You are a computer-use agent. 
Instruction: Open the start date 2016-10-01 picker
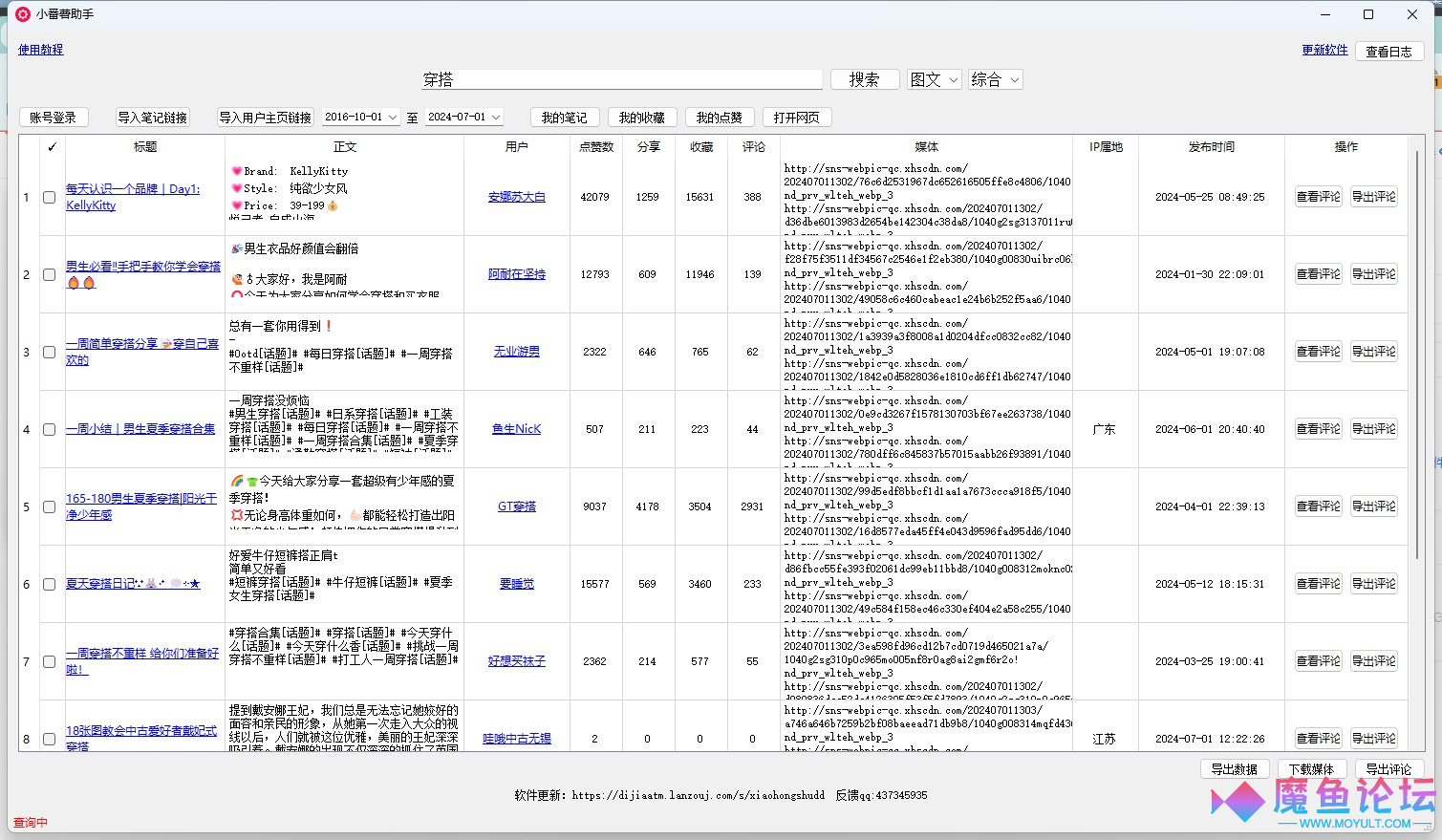[360, 117]
